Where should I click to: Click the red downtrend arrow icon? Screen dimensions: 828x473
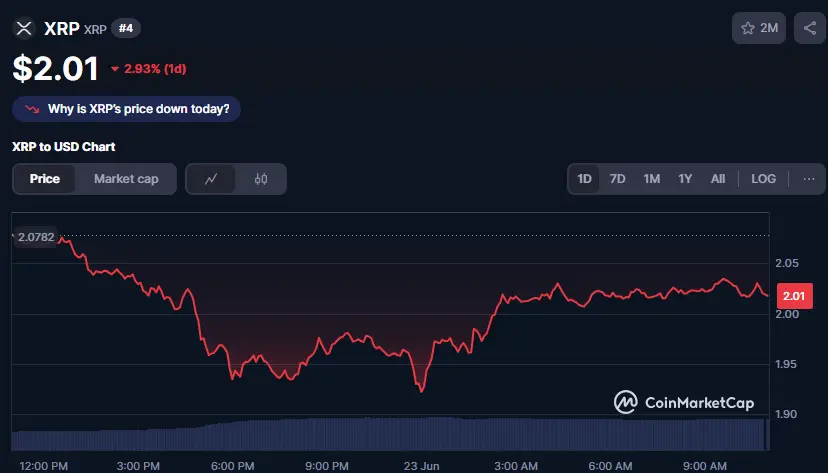click(32, 109)
